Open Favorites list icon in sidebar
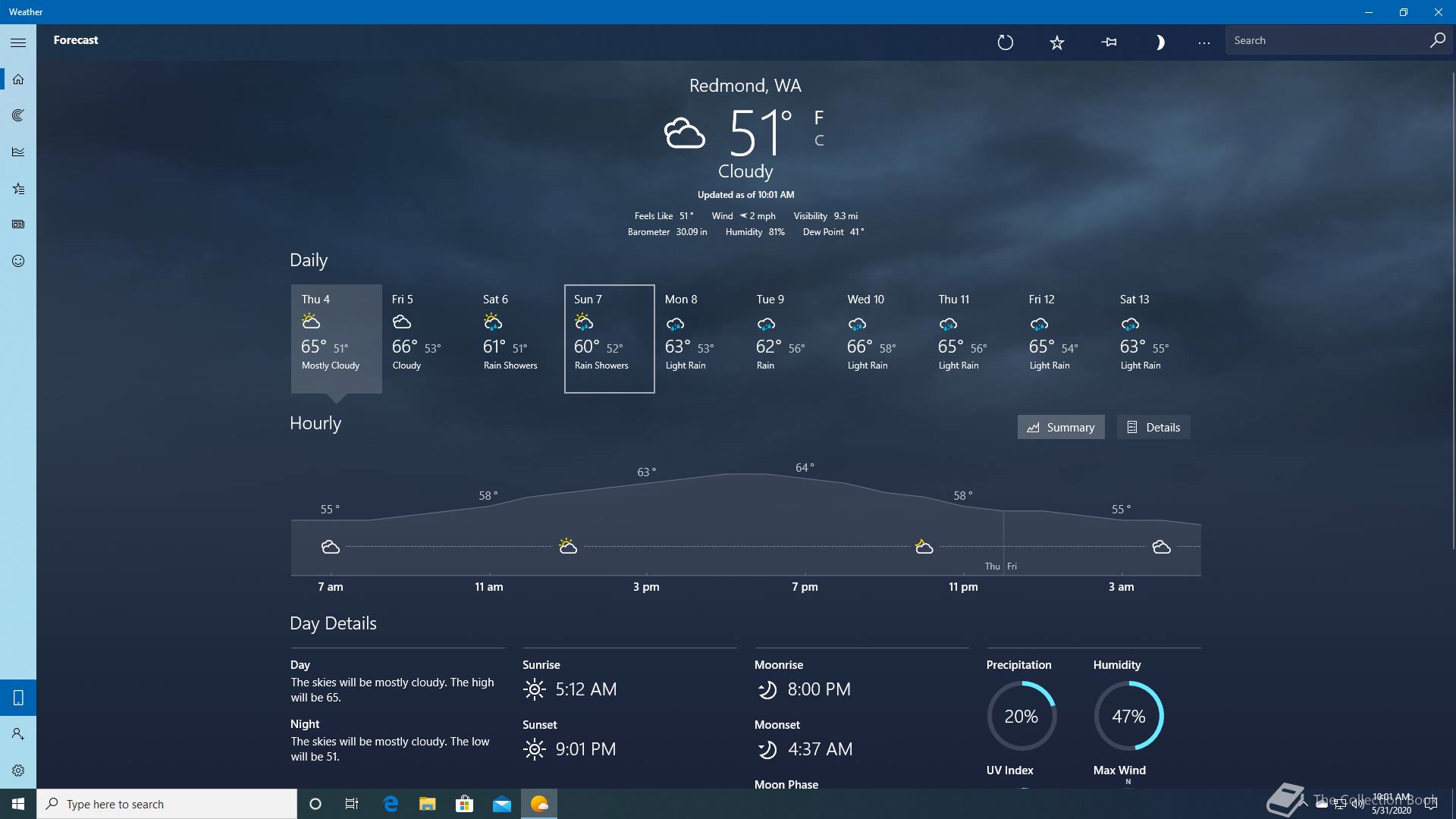This screenshot has width=1456, height=819. click(x=18, y=188)
